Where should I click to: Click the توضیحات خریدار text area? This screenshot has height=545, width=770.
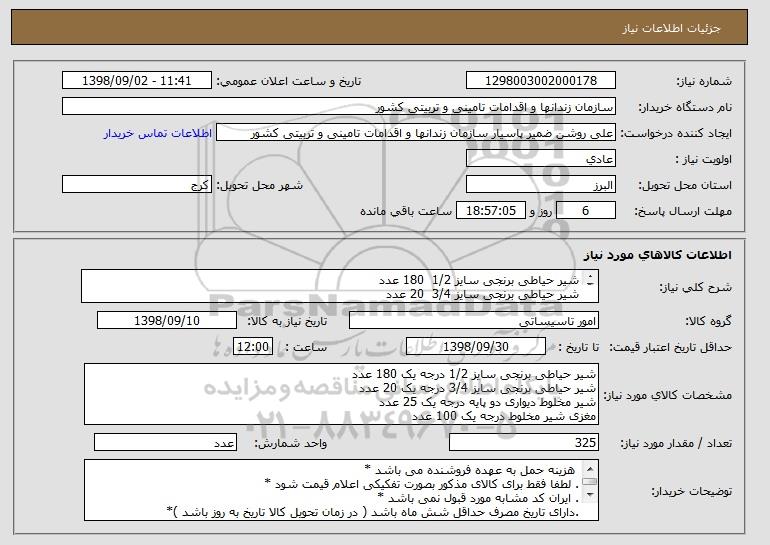click(342, 490)
